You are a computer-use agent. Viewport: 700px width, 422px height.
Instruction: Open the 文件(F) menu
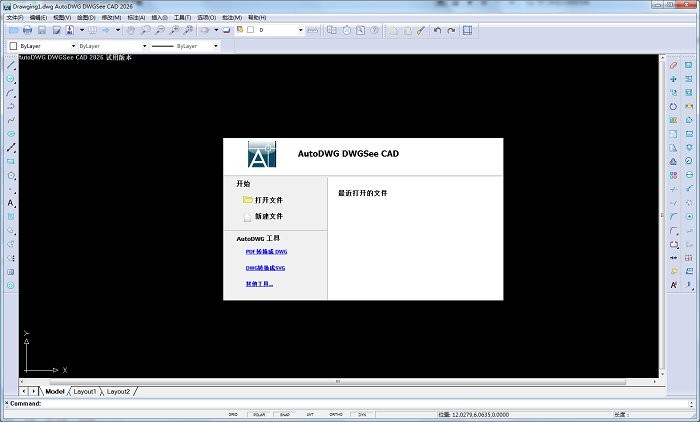tap(15, 17)
